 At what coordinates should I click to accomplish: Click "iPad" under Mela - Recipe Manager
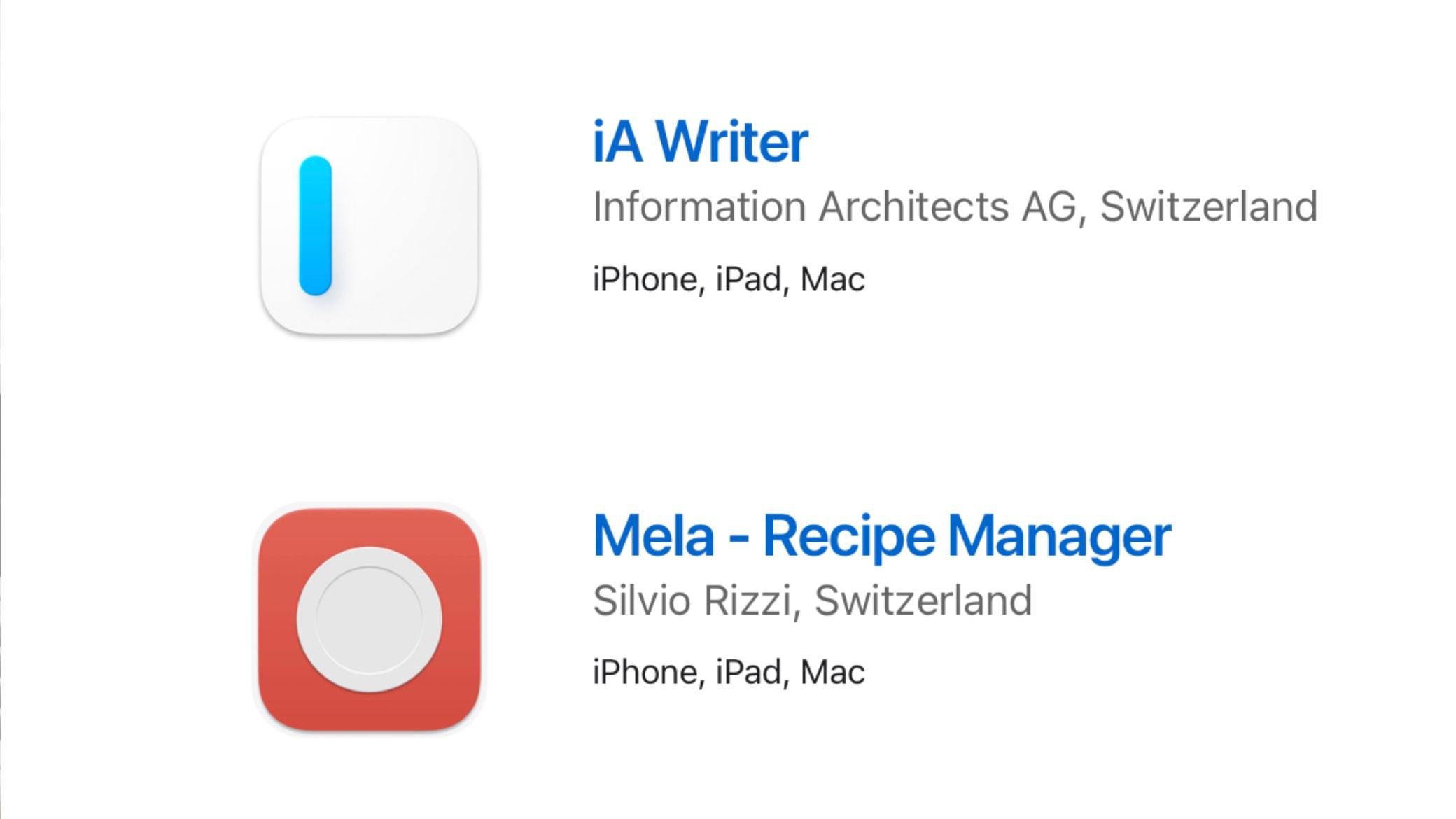pyautogui.click(x=748, y=672)
